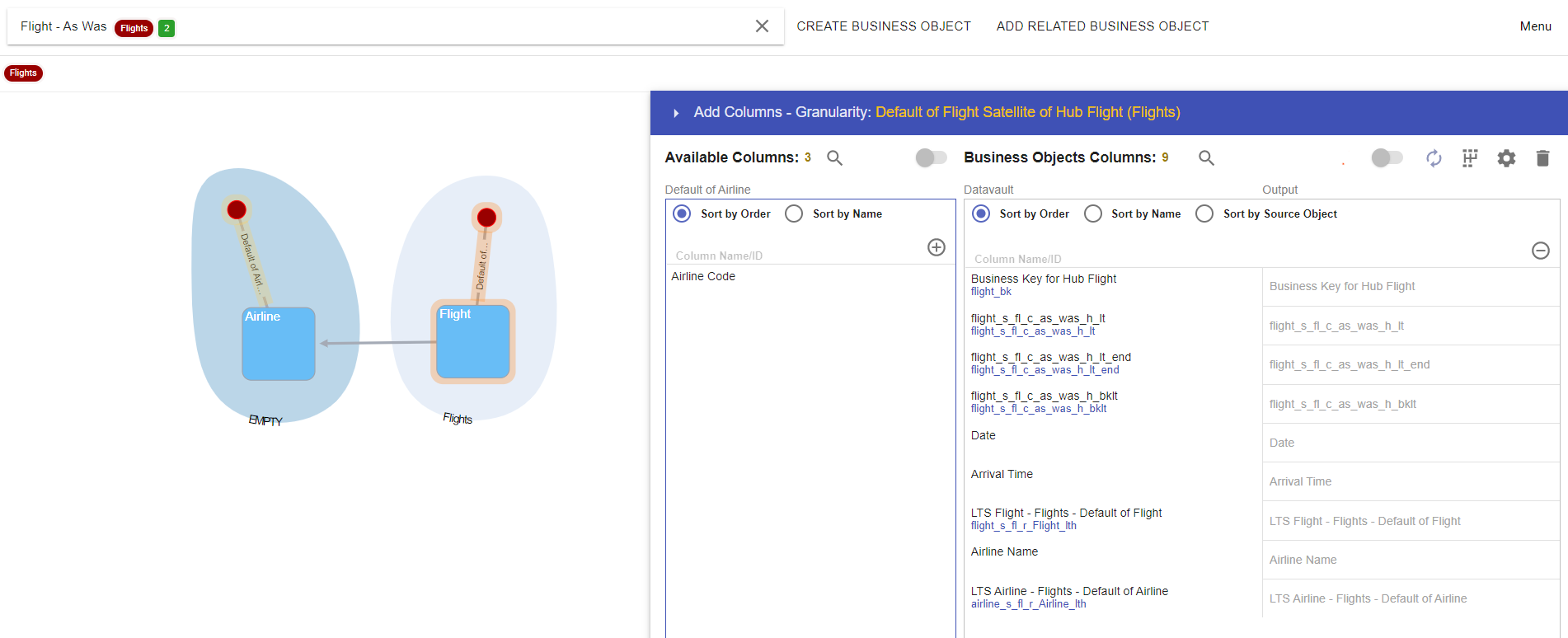Toggle the switch left of the refresh icon
The width and height of the screenshot is (1568, 638).
1386,157
